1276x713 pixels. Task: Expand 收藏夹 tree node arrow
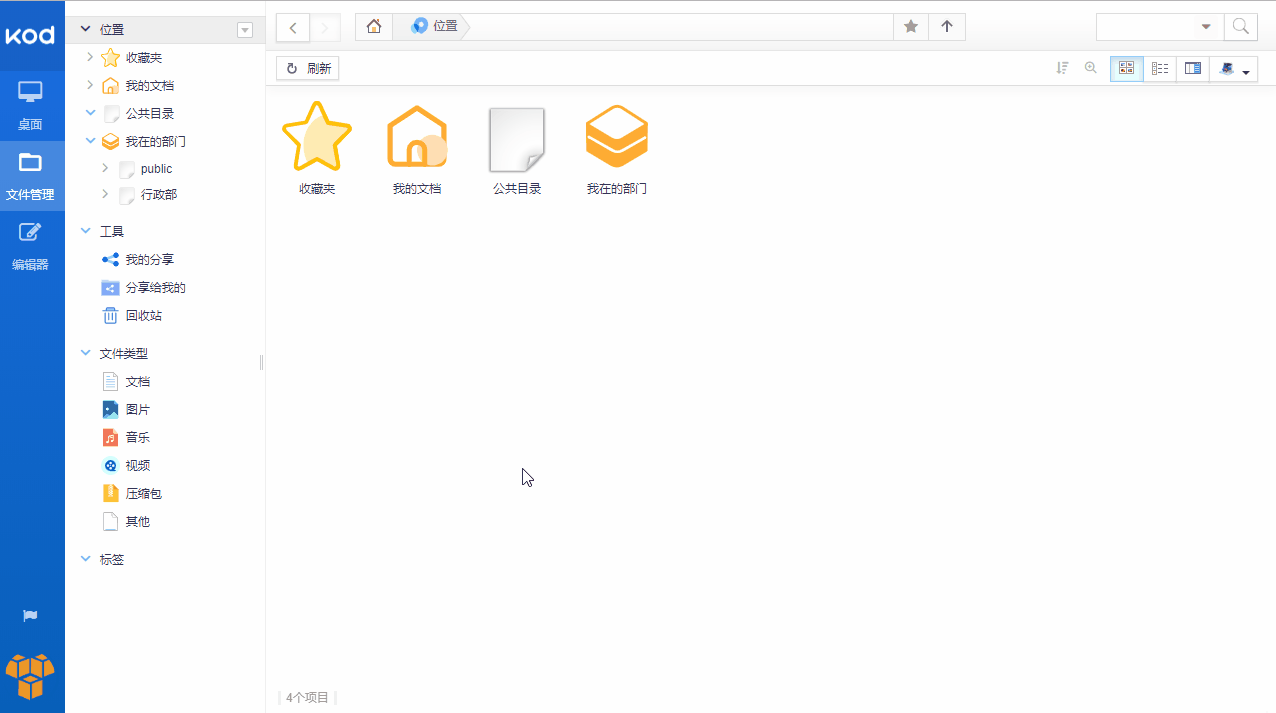click(x=90, y=58)
